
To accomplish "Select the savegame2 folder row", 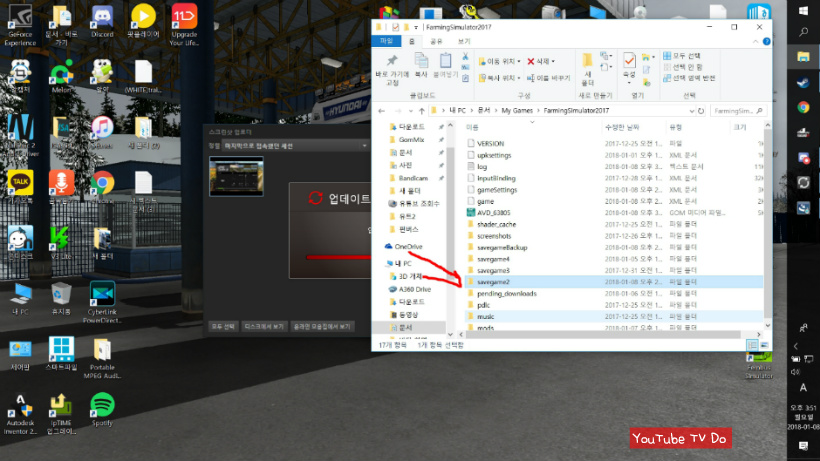I will 613,282.
